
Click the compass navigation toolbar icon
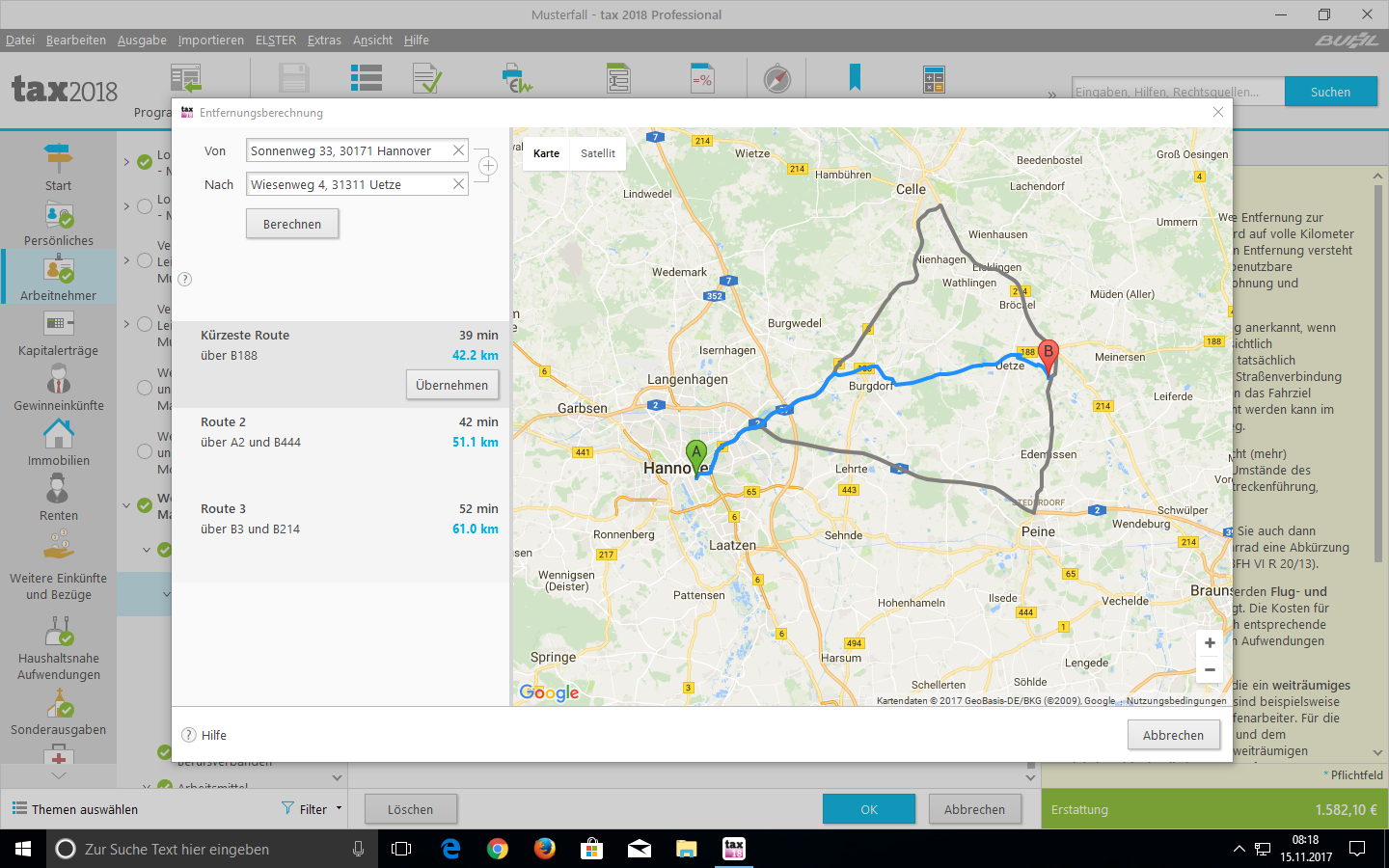(777, 79)
